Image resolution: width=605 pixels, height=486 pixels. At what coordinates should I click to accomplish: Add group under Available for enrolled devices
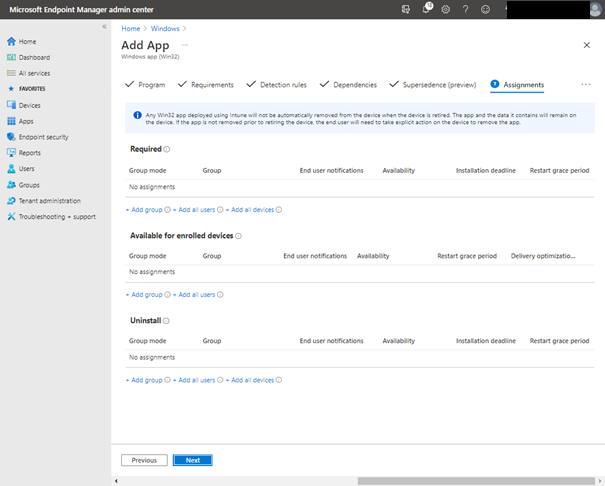tap(144, 295)
